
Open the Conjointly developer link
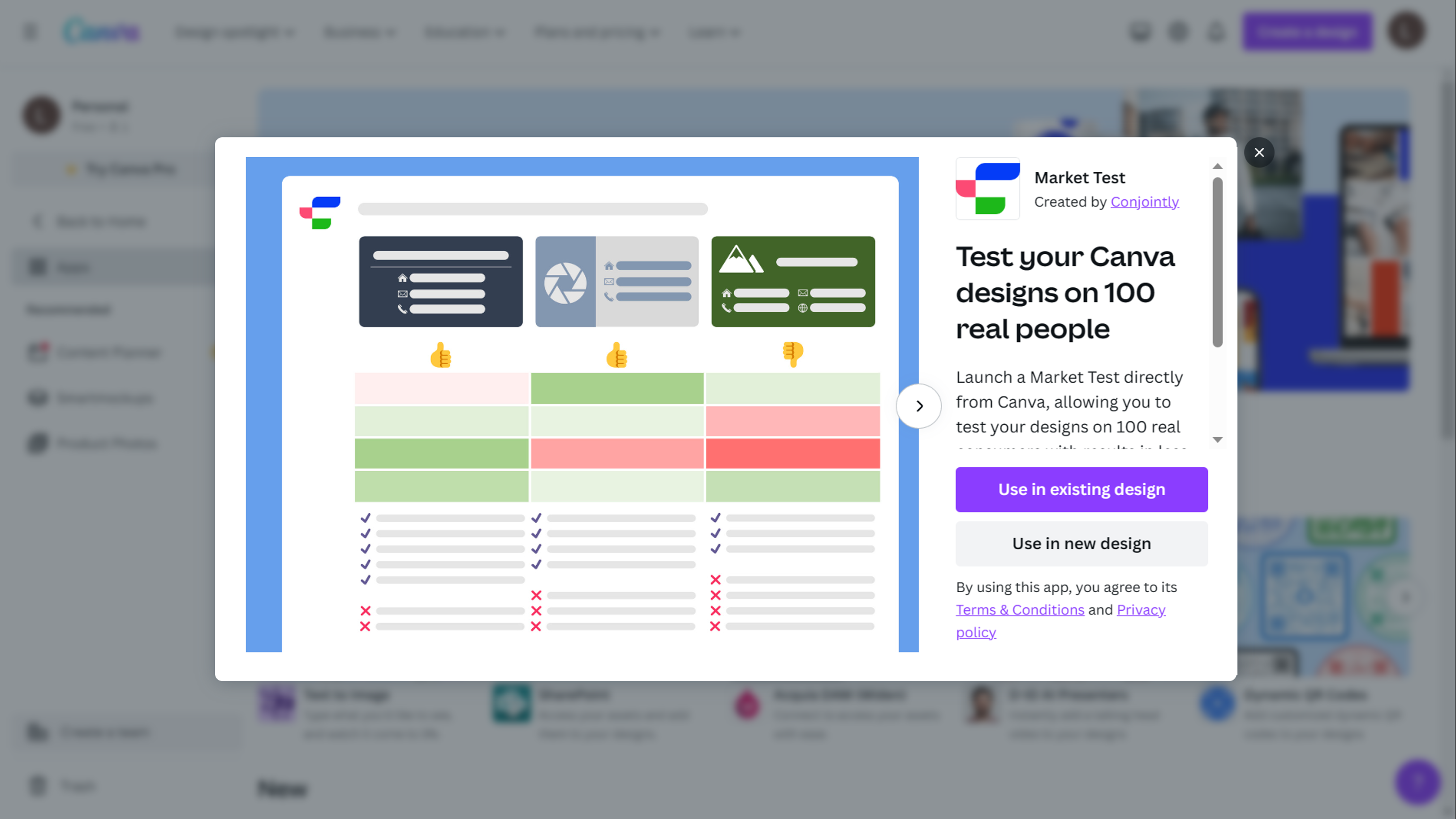coord(1145,202)
